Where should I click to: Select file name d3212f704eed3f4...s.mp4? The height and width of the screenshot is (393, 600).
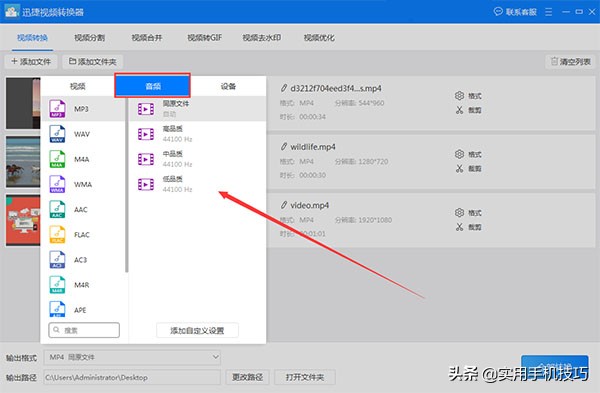pos(336,88)
